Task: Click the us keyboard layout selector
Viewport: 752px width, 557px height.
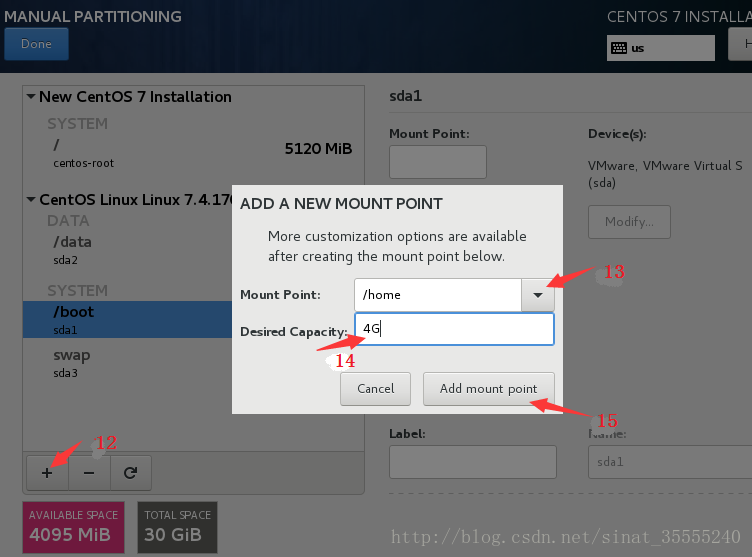Action: pyautogui.click(x=661, y=48)
